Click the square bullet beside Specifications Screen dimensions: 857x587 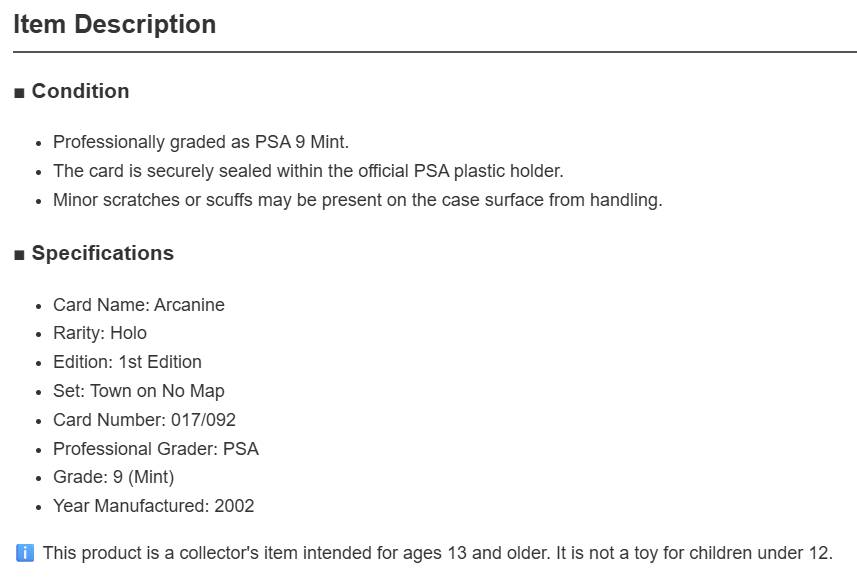[19, 255]
